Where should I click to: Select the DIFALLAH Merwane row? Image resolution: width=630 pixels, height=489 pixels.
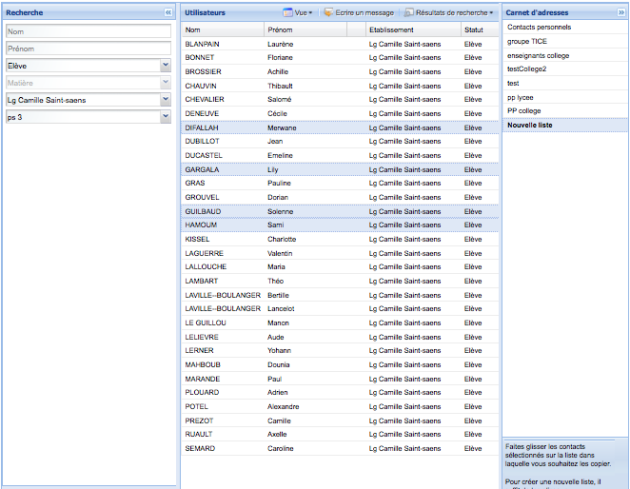coord(340,128)
